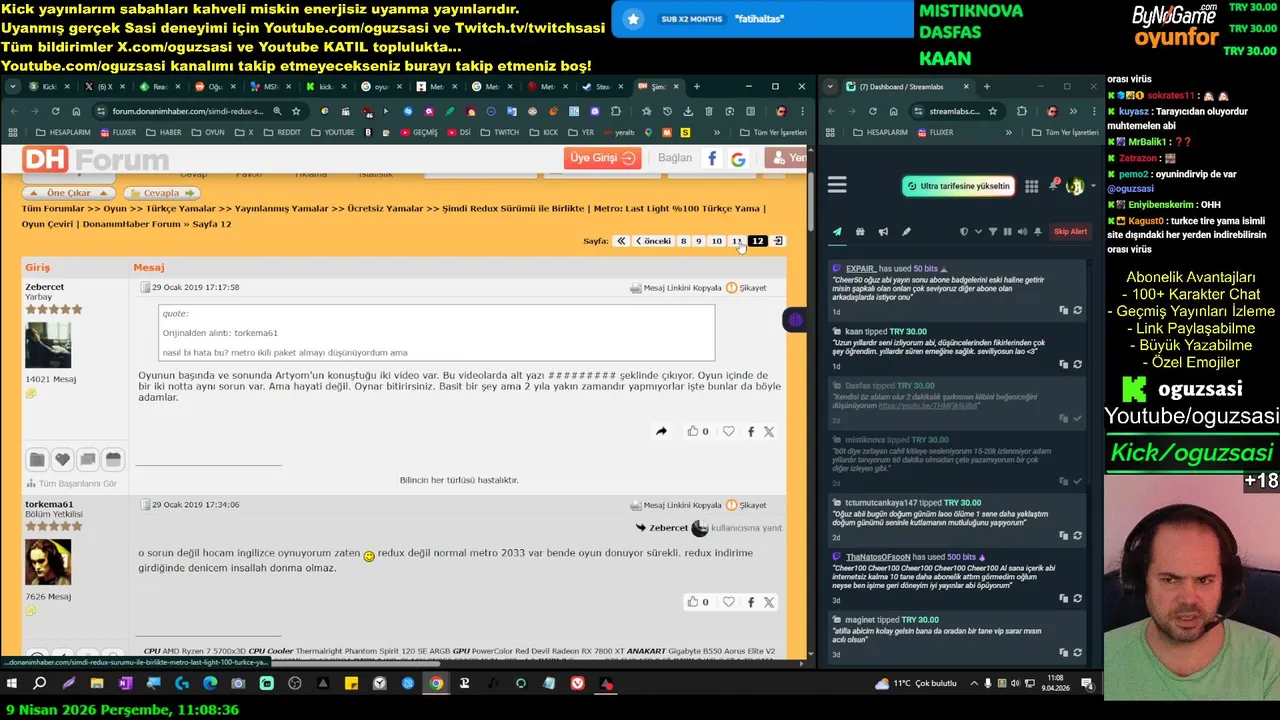The width and height of the screenshot is (1280, 720).
Task: Go to forum page 10
Action: (x=717, y=241)
